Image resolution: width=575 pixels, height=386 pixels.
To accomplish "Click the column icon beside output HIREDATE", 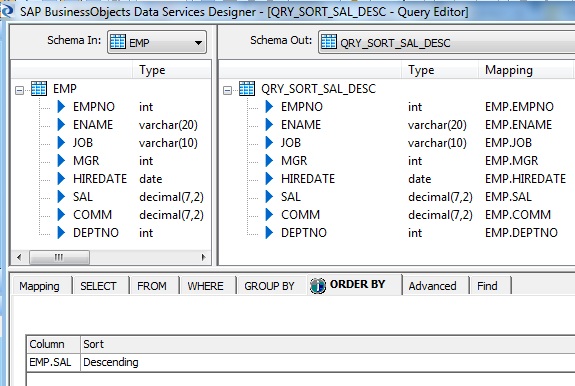I will 269,179.
